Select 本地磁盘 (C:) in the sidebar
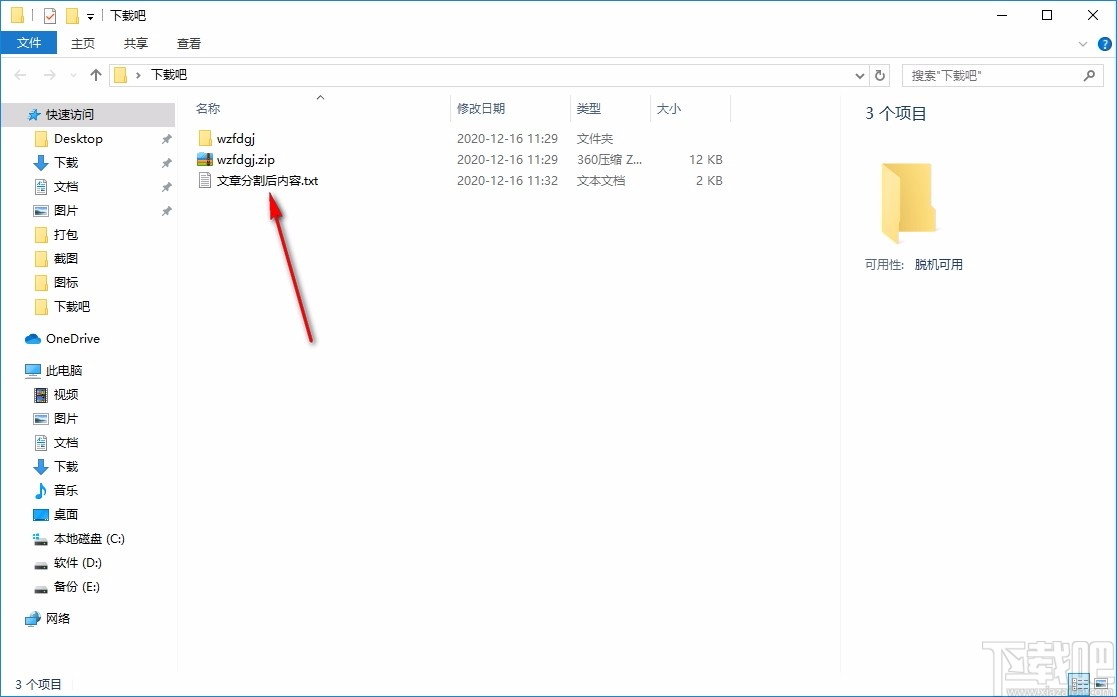This screenshot has width=1117, height=697. pyautogui.click(x=83, y=538)
